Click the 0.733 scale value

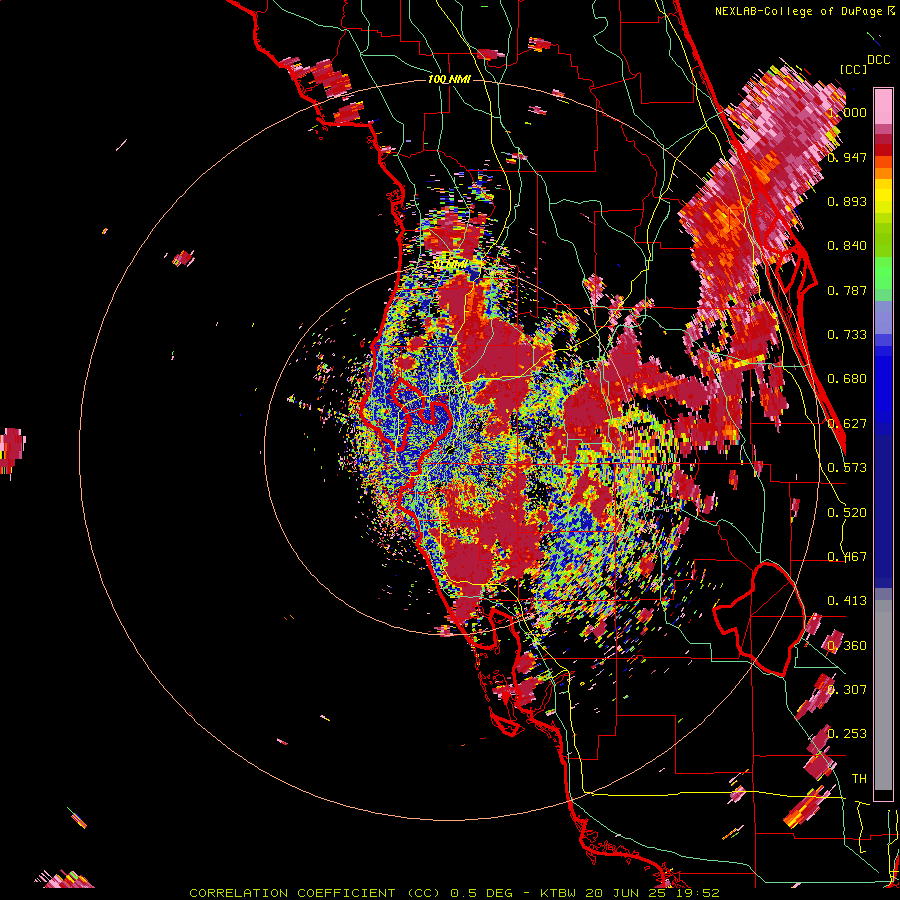tap(847, 335)
